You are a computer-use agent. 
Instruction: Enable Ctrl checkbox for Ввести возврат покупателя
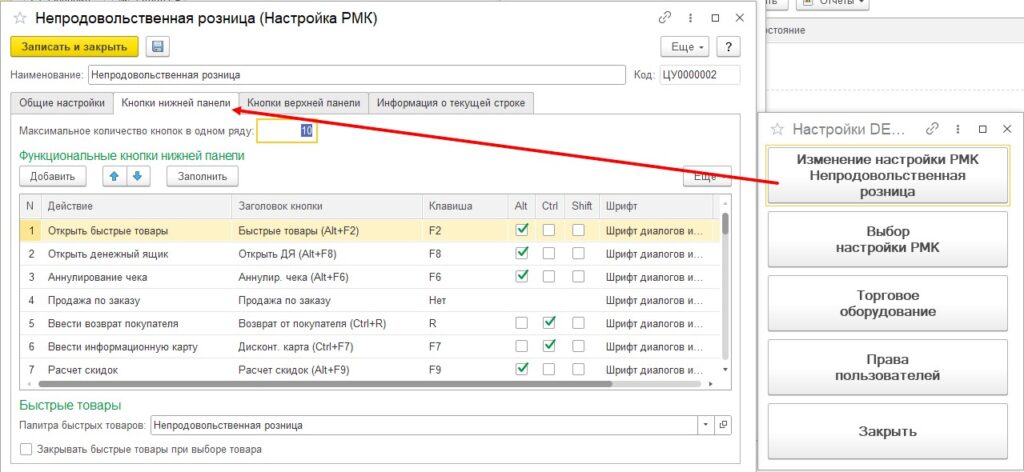coord(548,323)
